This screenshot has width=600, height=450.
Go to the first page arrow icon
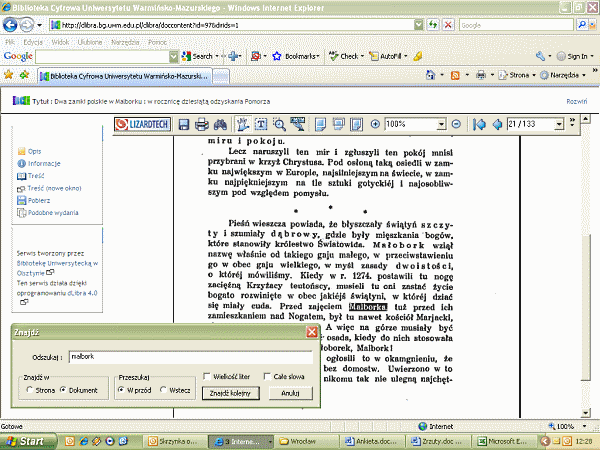click(x=481, y=124)
